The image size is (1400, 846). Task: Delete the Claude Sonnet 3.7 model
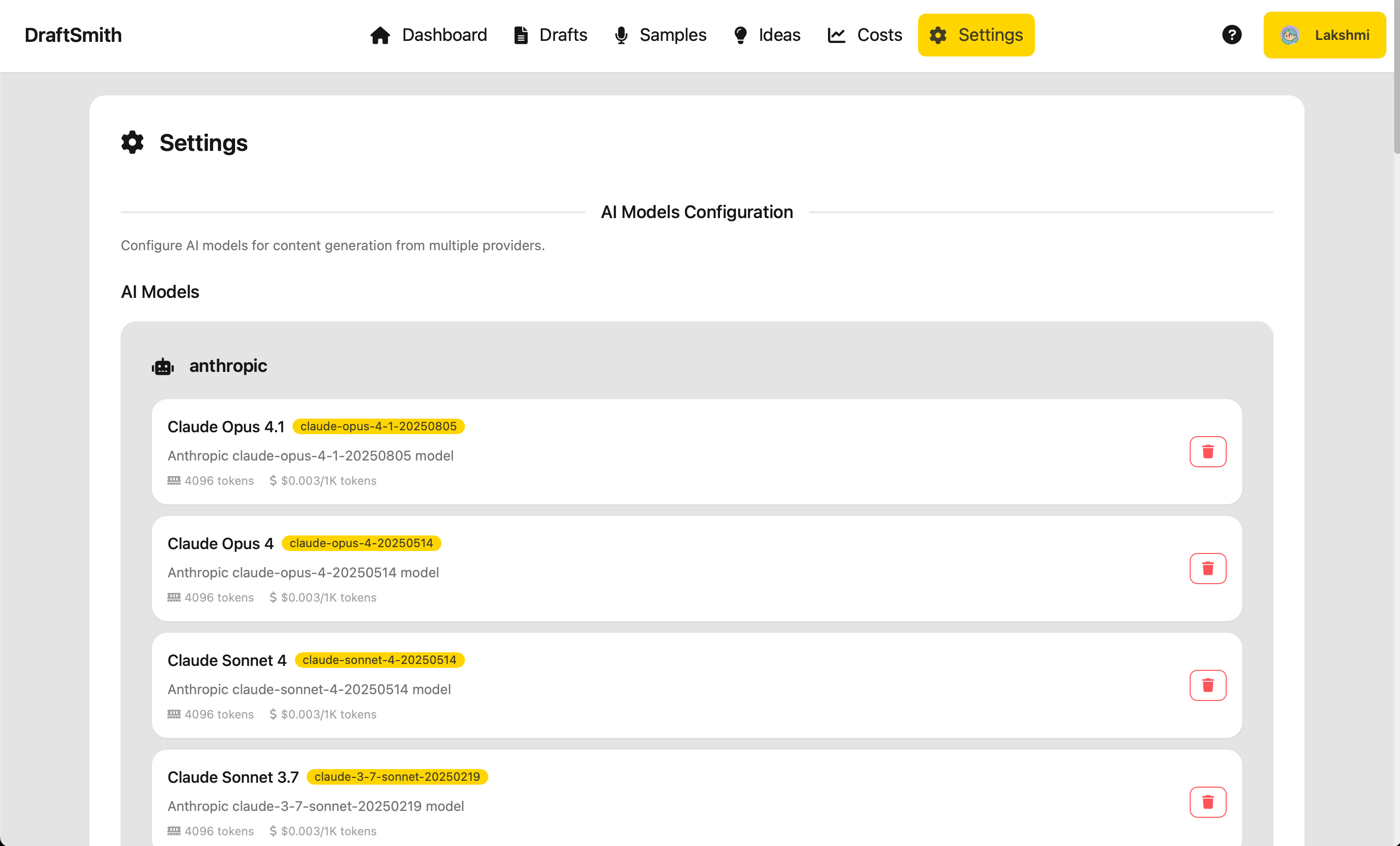pyautogui.click(x=1207, y=802)
